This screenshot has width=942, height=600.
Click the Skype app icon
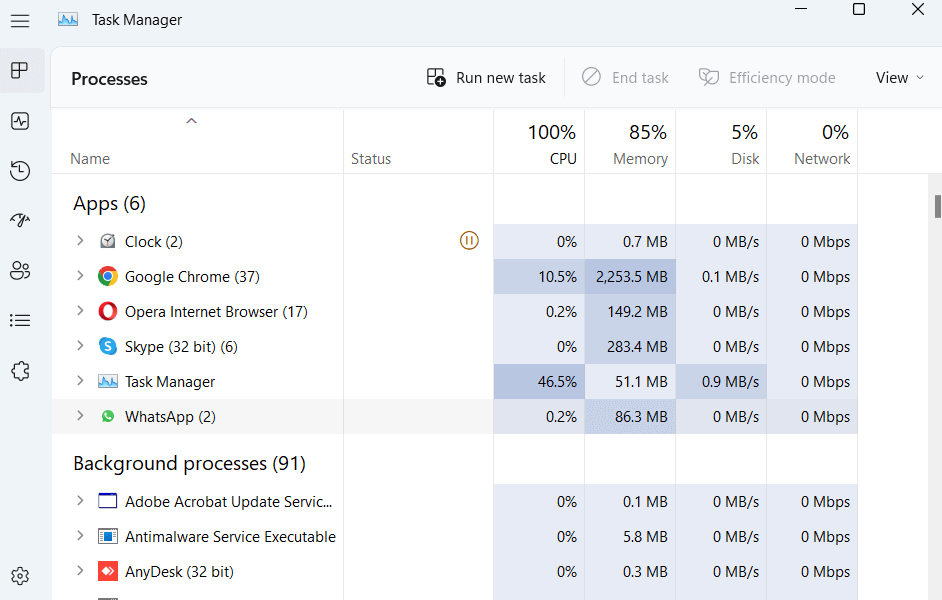(108, 347)
